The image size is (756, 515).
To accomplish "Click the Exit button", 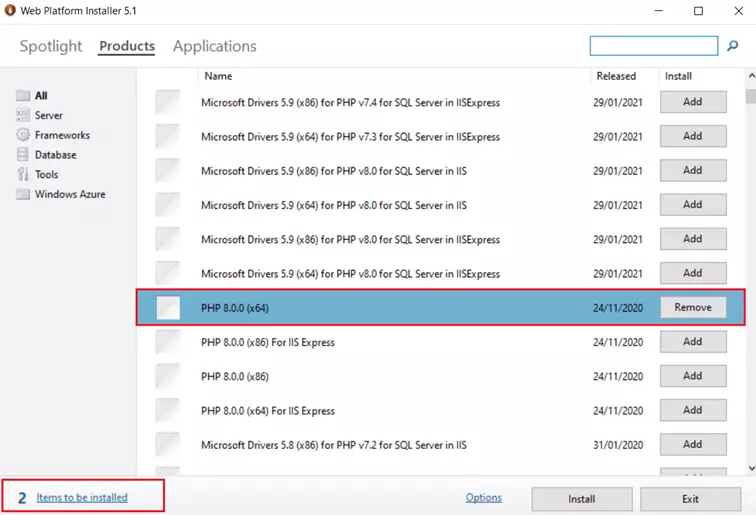I will coord(690,499).
